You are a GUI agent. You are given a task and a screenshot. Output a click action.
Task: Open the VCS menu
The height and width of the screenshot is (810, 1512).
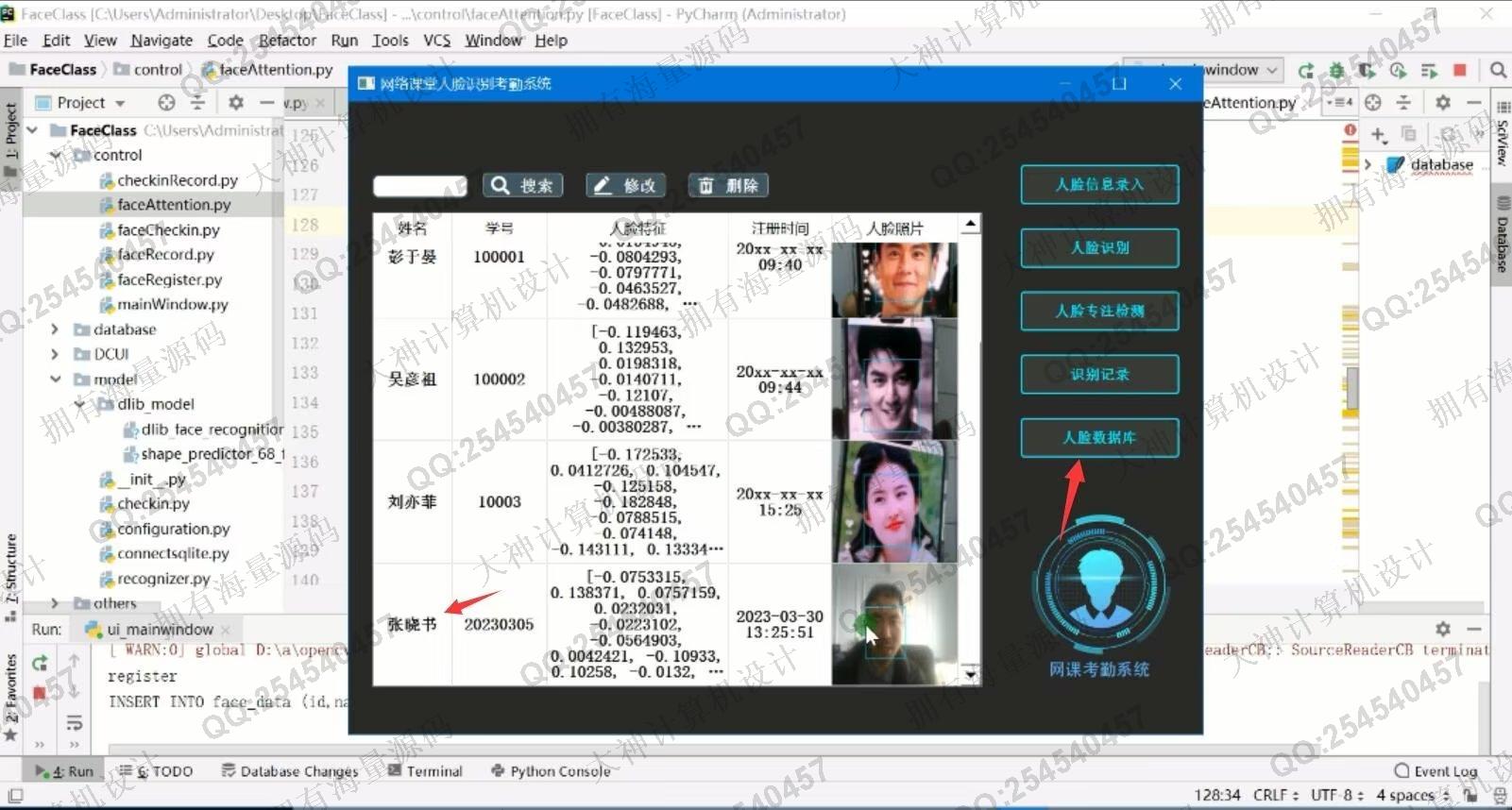[x=436, y=40]
